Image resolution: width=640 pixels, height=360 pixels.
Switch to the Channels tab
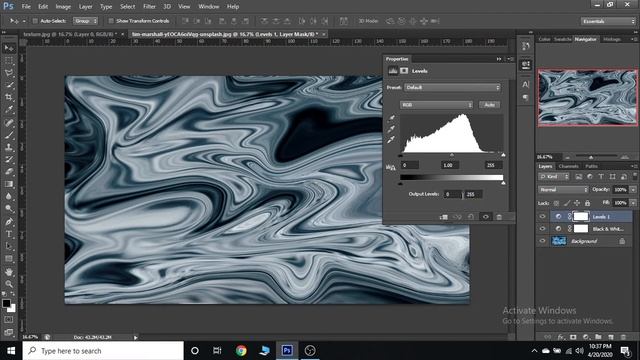pos(568,167)
